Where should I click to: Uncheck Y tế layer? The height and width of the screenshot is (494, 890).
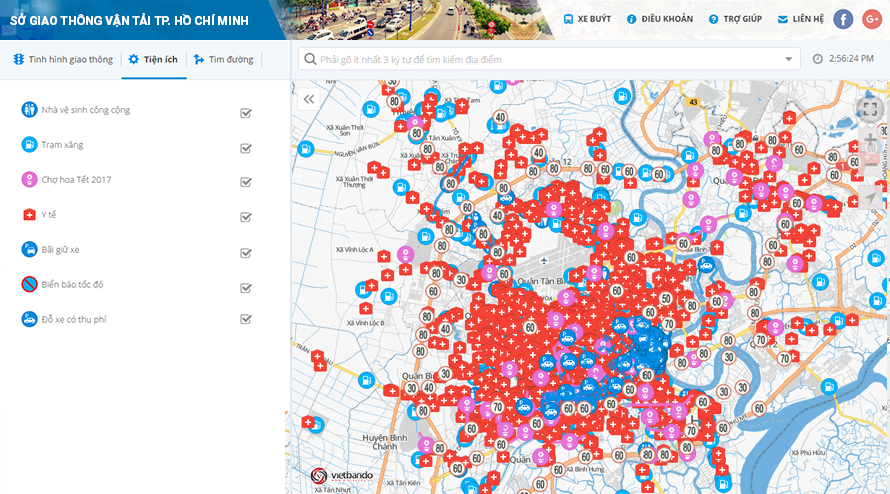tap(246, 217)
